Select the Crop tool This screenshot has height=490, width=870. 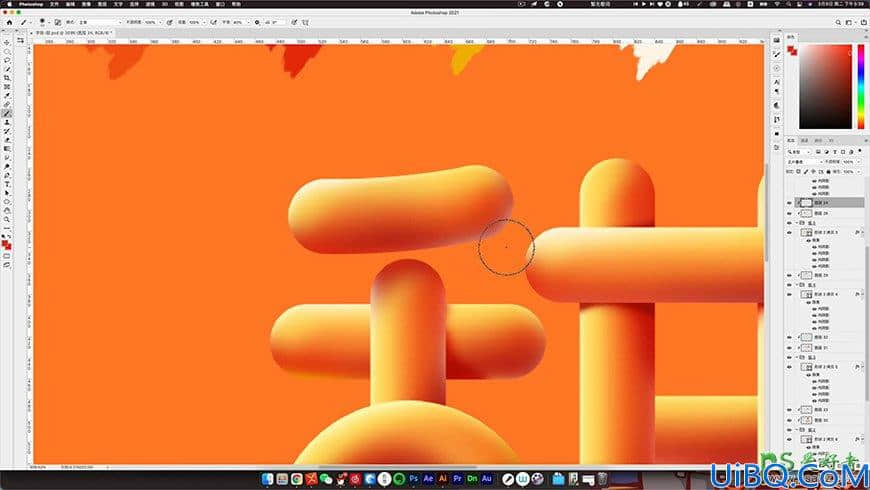click(7, 78)
